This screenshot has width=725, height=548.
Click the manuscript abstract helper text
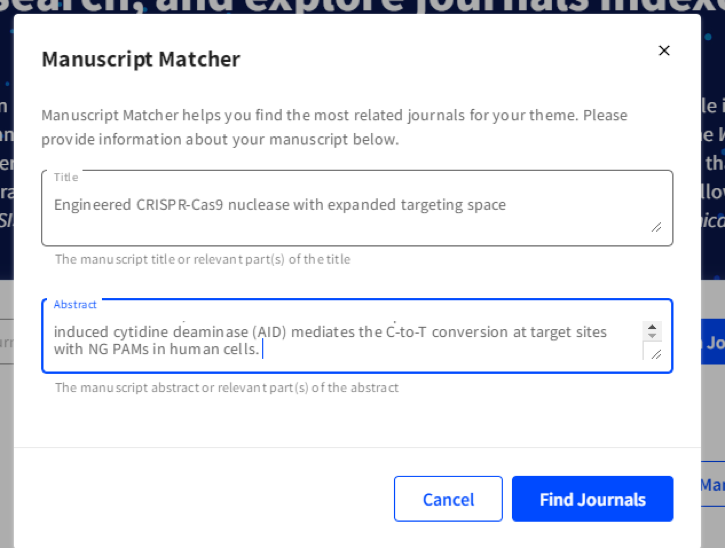pos(226,387)
